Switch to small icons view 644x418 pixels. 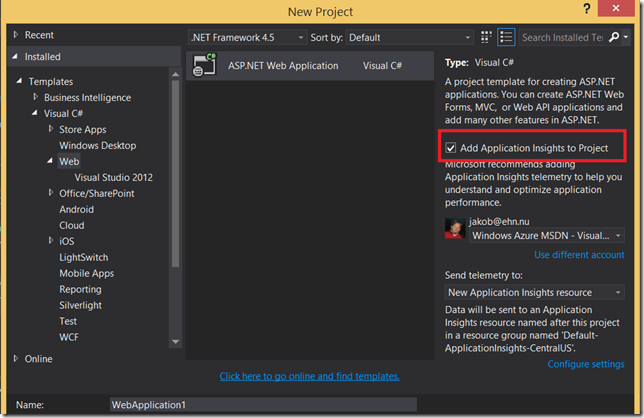486,37
